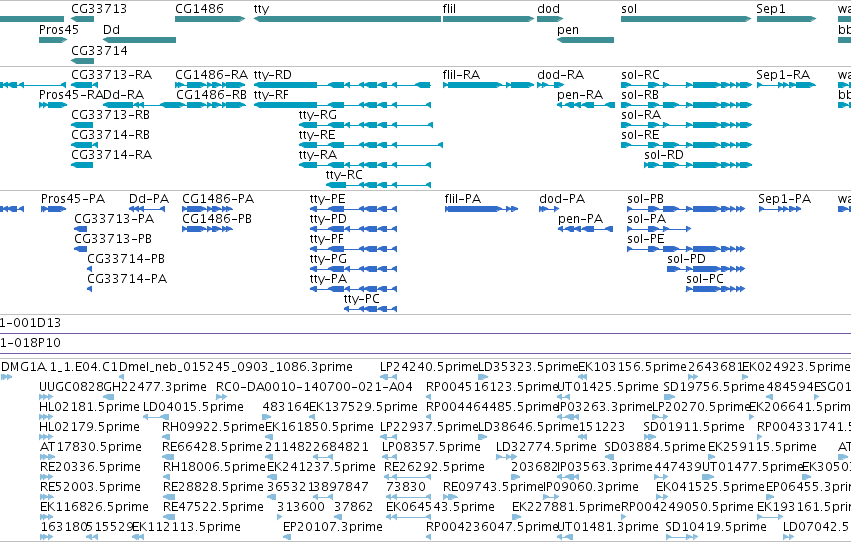The image size is (851, 542).
Task: Select protein tty-PC
Action: 371,309
